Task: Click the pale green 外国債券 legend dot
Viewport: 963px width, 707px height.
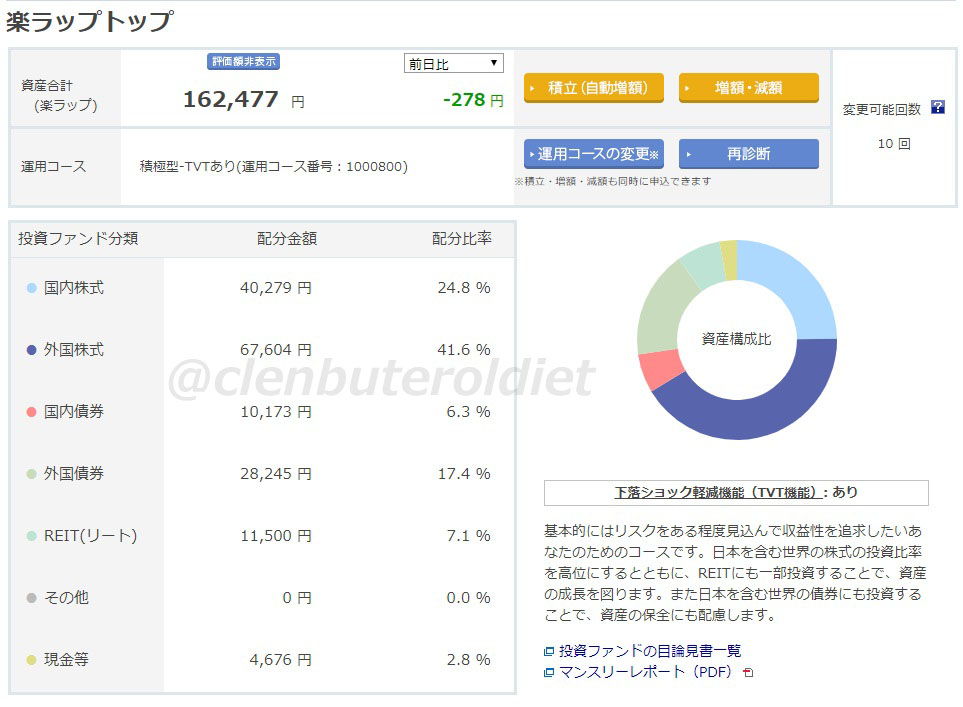Action: point(31,474)
